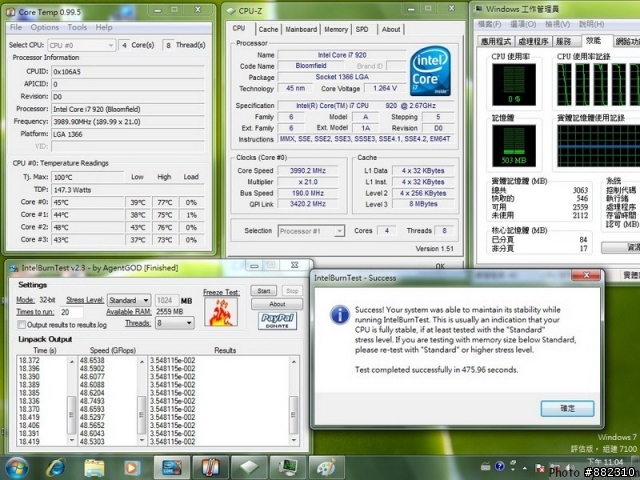Click the flag Action Center tray icon
Image resolution: width=640 pixels, height=480 pixels.
[x=540, y=467]
